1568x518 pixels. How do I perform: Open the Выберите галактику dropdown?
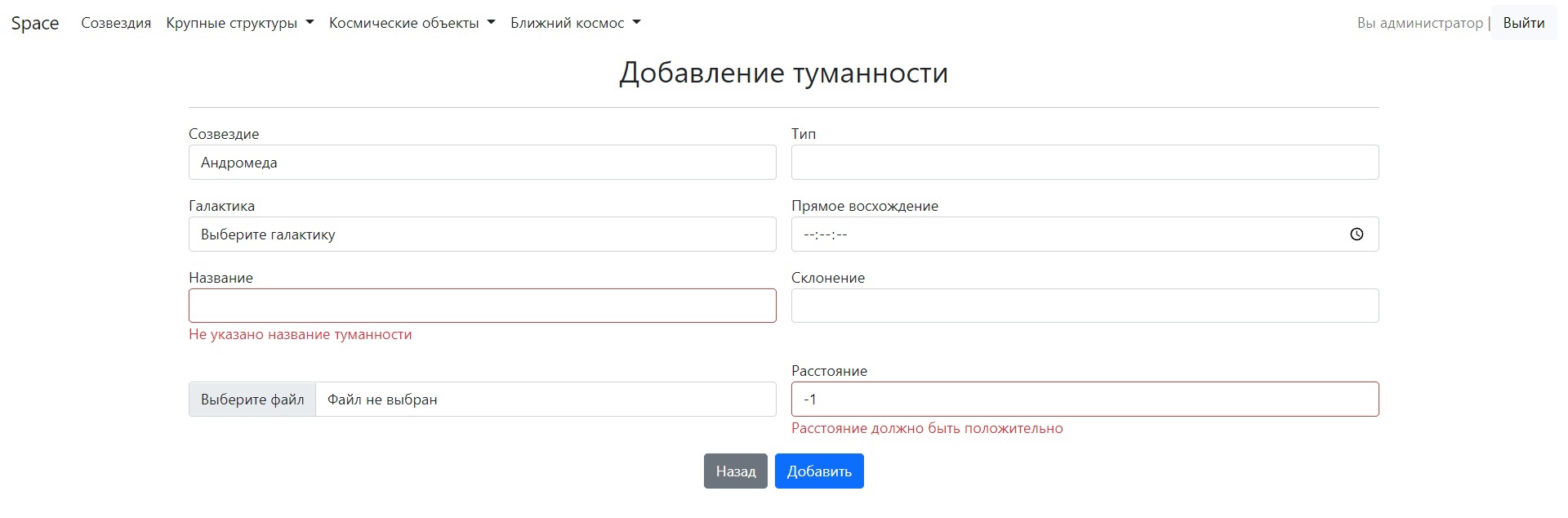click(x=483, y=234)
